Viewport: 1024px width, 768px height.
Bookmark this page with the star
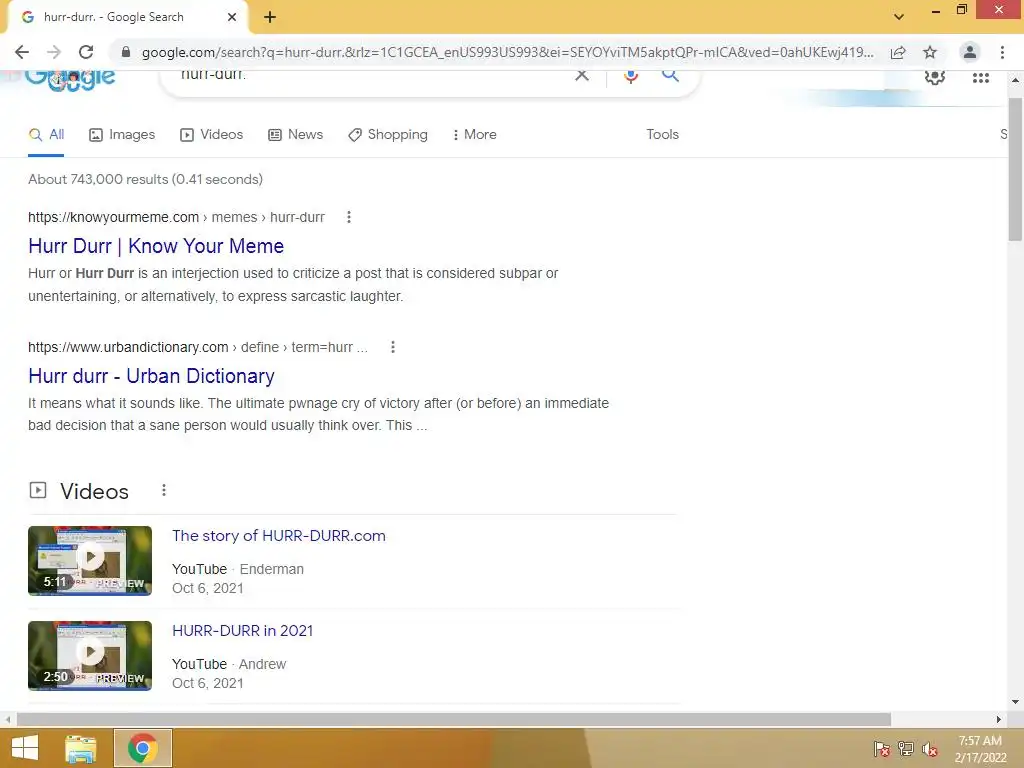[930, 52]
